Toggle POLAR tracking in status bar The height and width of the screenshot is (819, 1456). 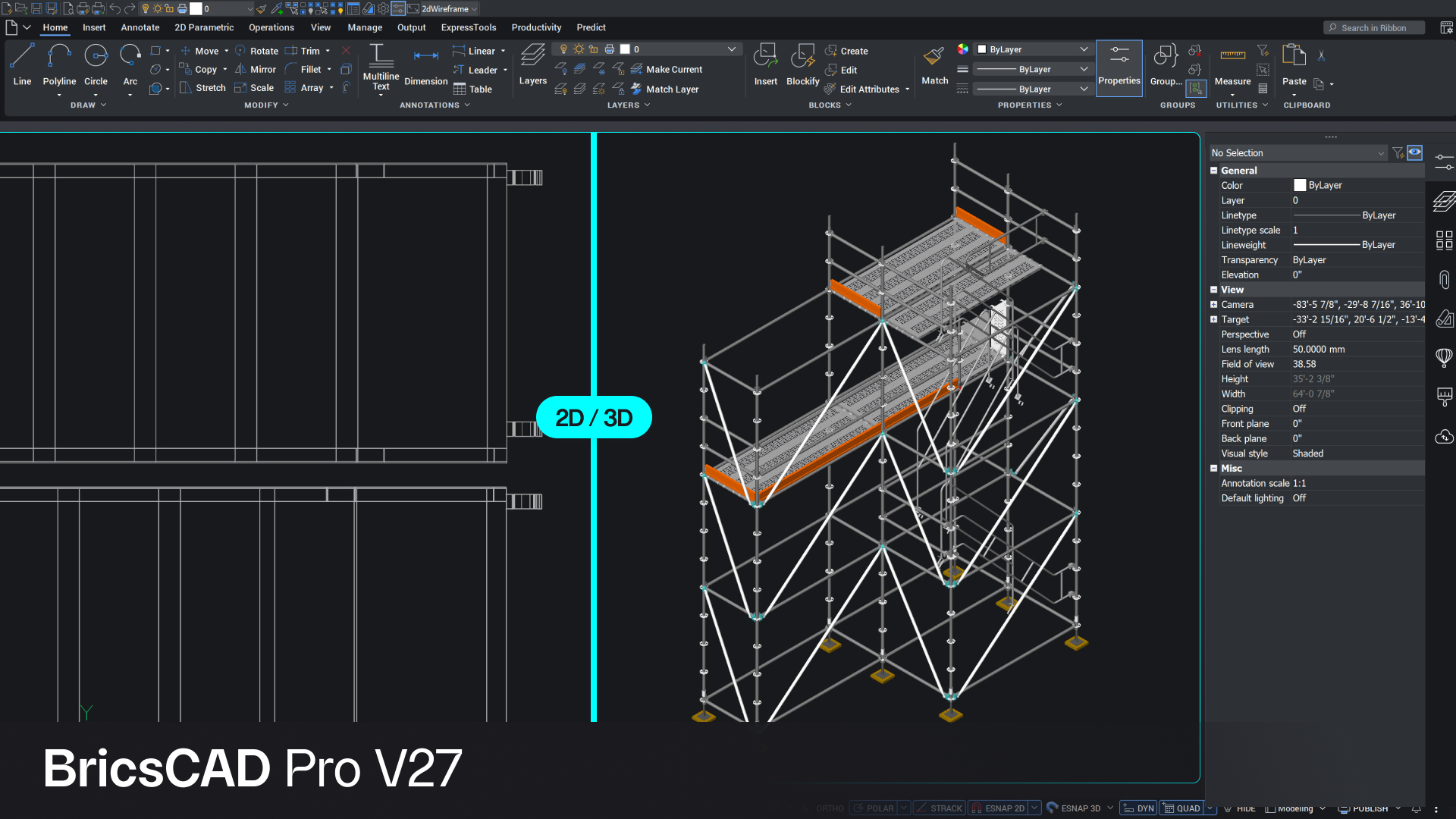[874, 808]
